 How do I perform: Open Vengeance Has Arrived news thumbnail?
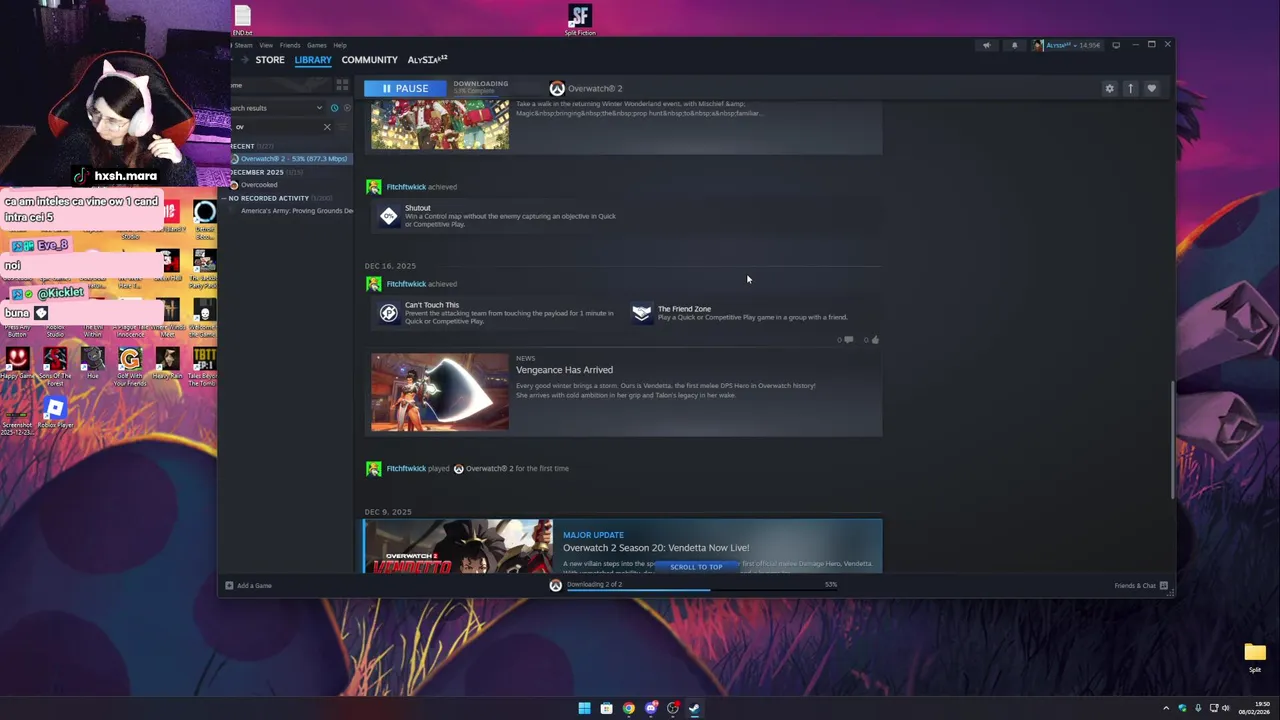(440, 392)
